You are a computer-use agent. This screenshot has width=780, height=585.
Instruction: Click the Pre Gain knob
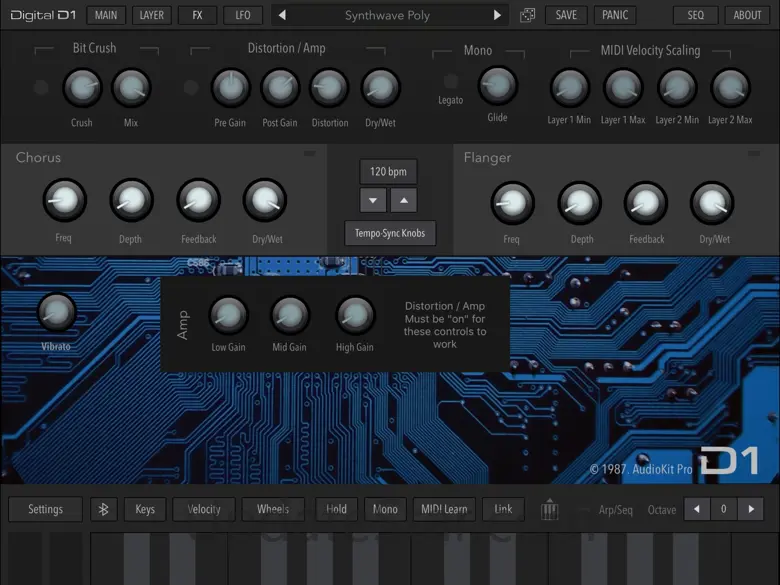click(x=230, y=88)
